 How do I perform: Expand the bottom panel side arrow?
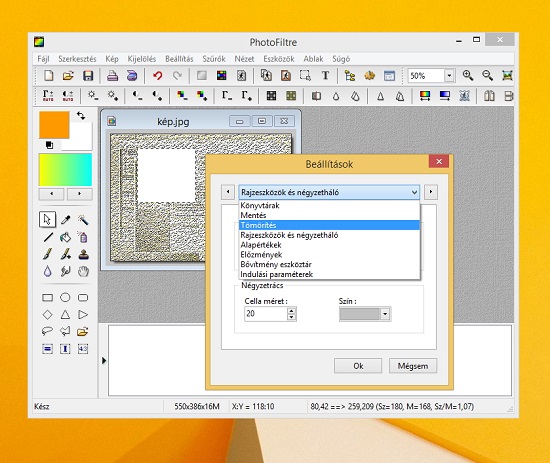tap(104, 360)
